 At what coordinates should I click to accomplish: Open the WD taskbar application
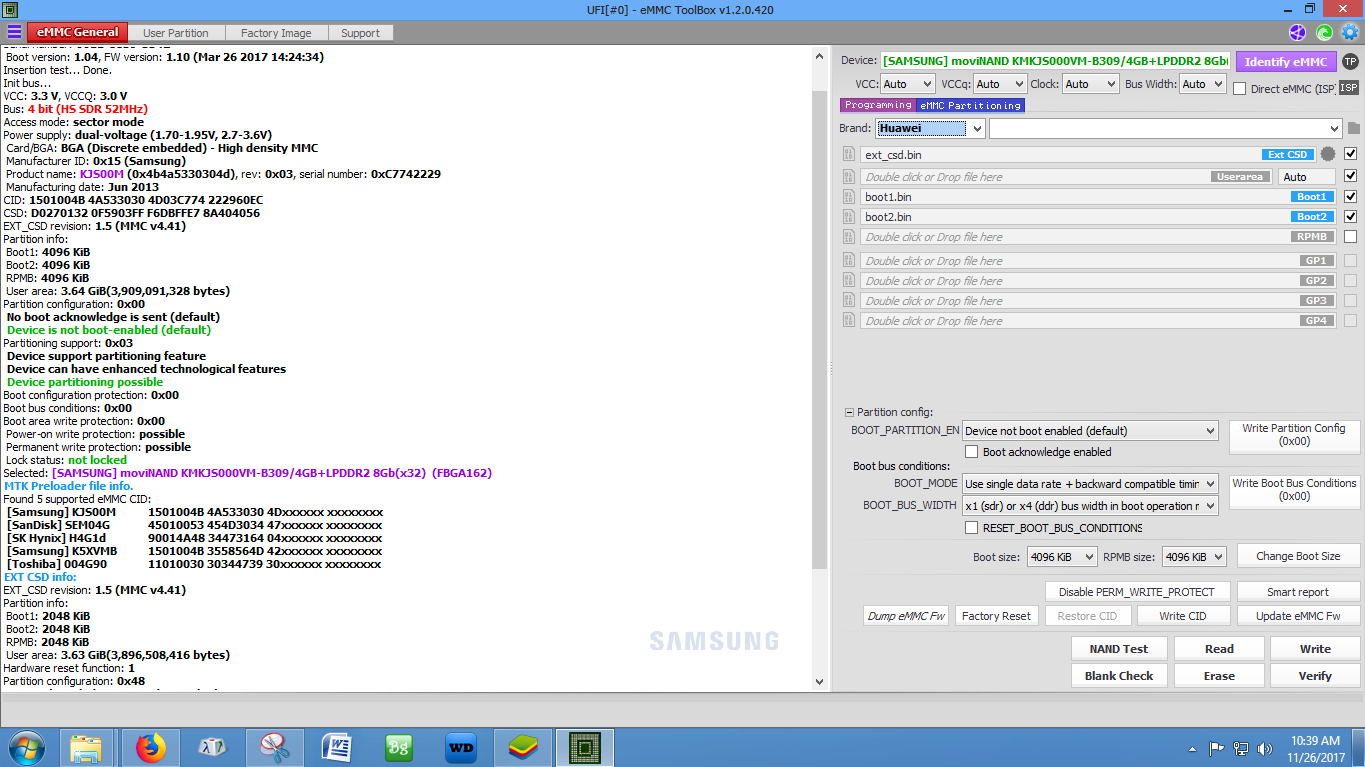pos(461,747)
